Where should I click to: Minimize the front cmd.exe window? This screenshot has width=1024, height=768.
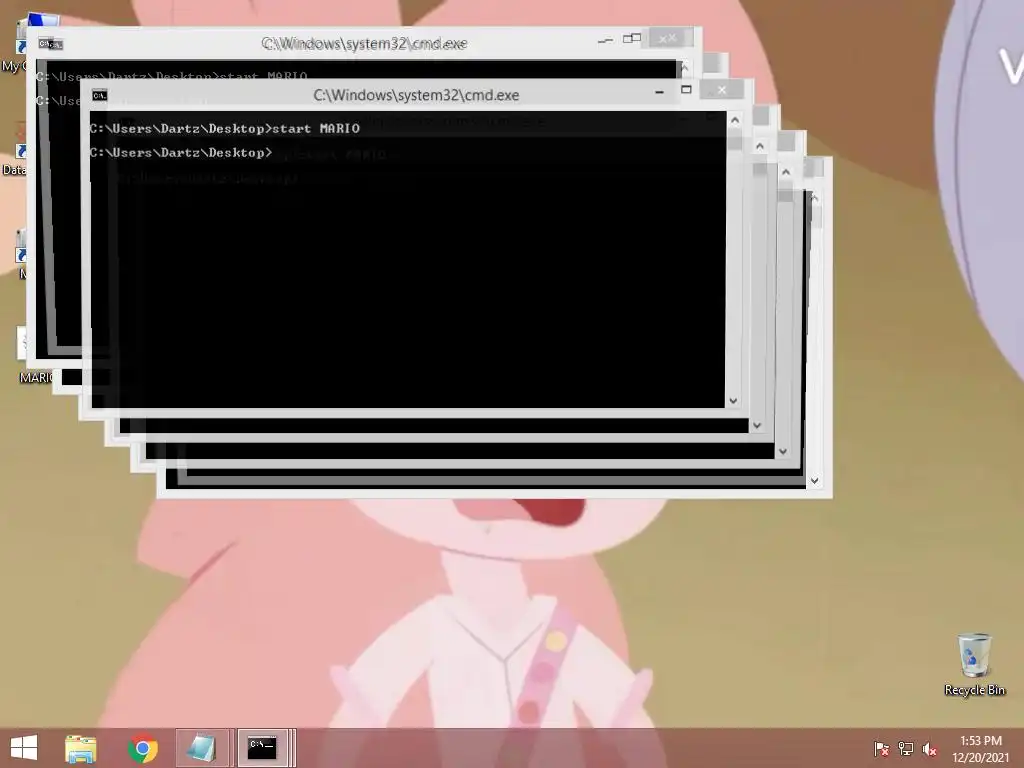(660, 92)
